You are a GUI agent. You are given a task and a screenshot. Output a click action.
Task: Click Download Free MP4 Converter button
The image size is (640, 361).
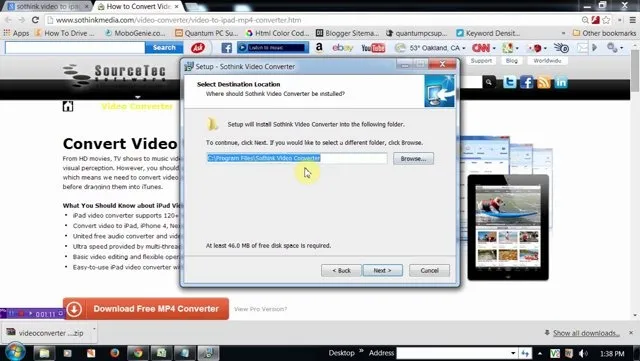(x=146, y=309)
